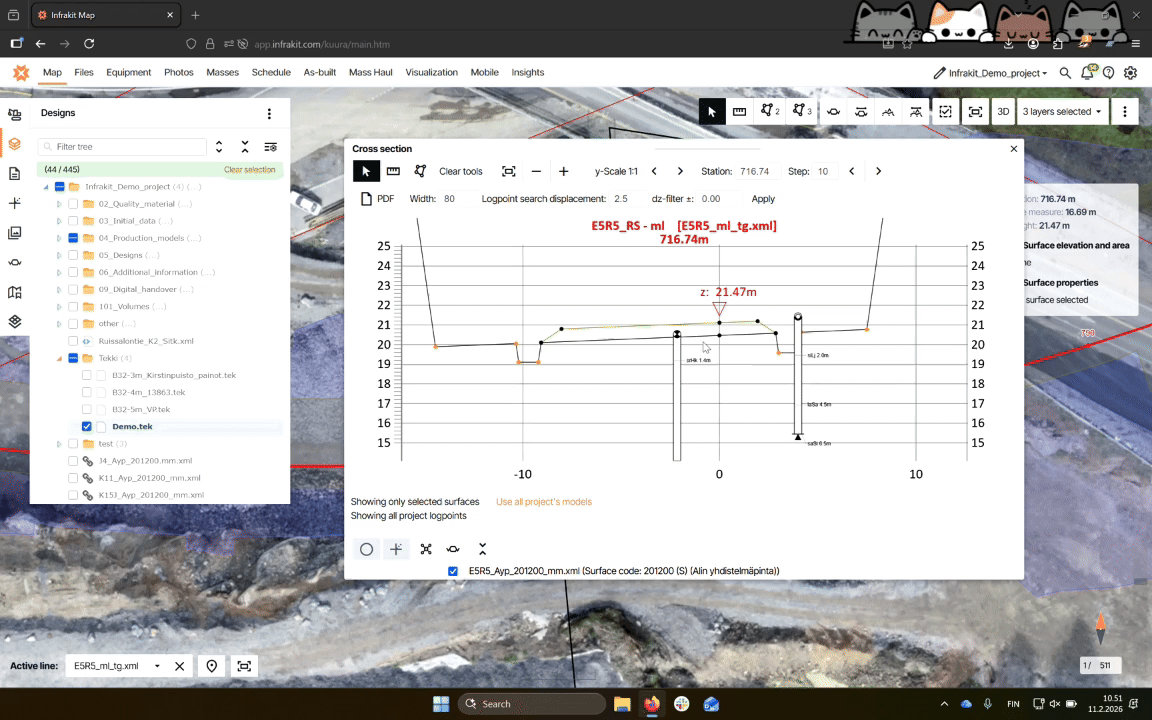Viewport: 1152px width, 720px height.
Task: Select the 3-point polyline tool
Action: [801, 112]
